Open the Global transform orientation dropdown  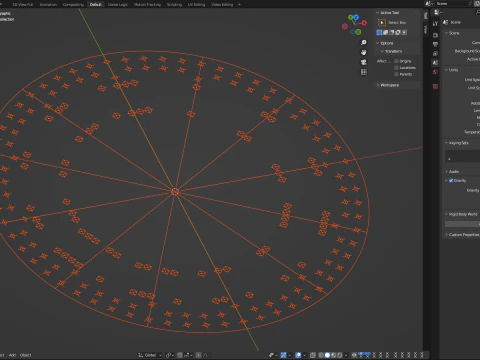[x=150, y=355]
